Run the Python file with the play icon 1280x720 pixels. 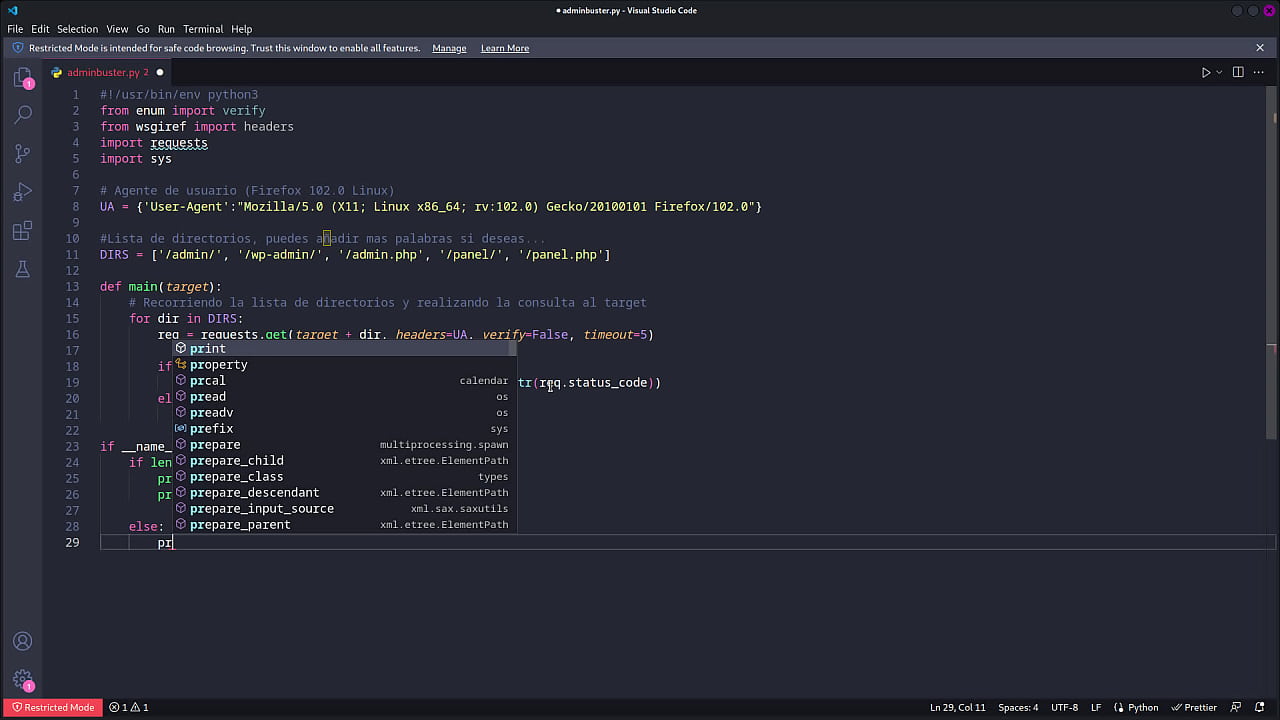click(1205, 72)
